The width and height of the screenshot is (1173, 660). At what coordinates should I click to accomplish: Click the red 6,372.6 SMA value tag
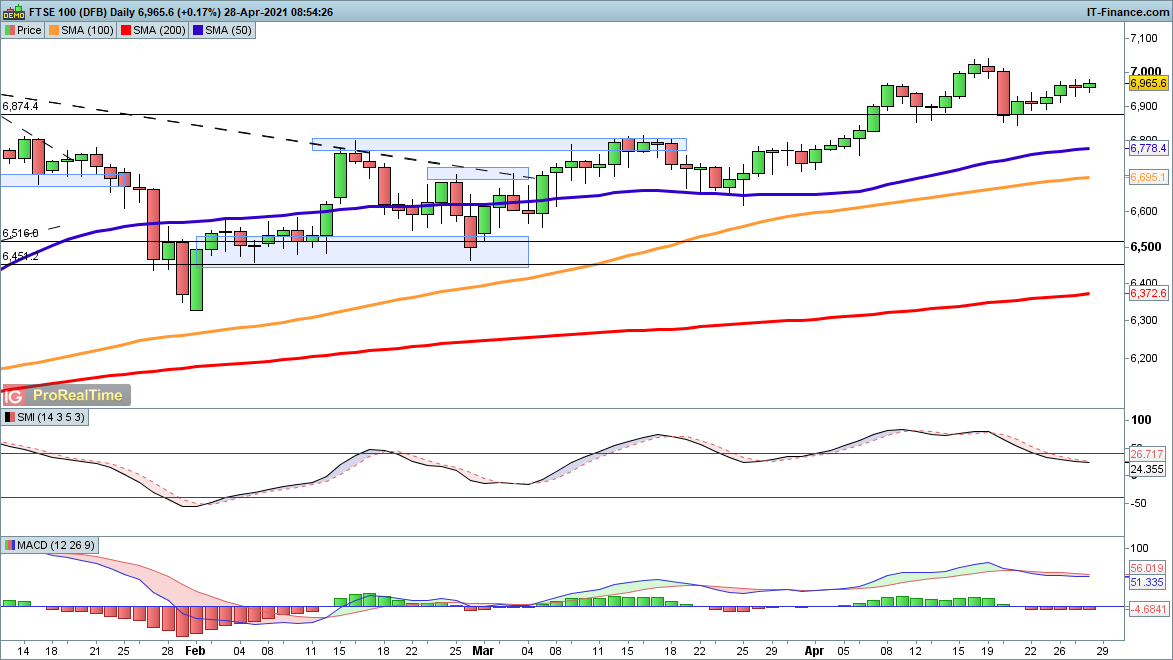[x=1148, y=294]
